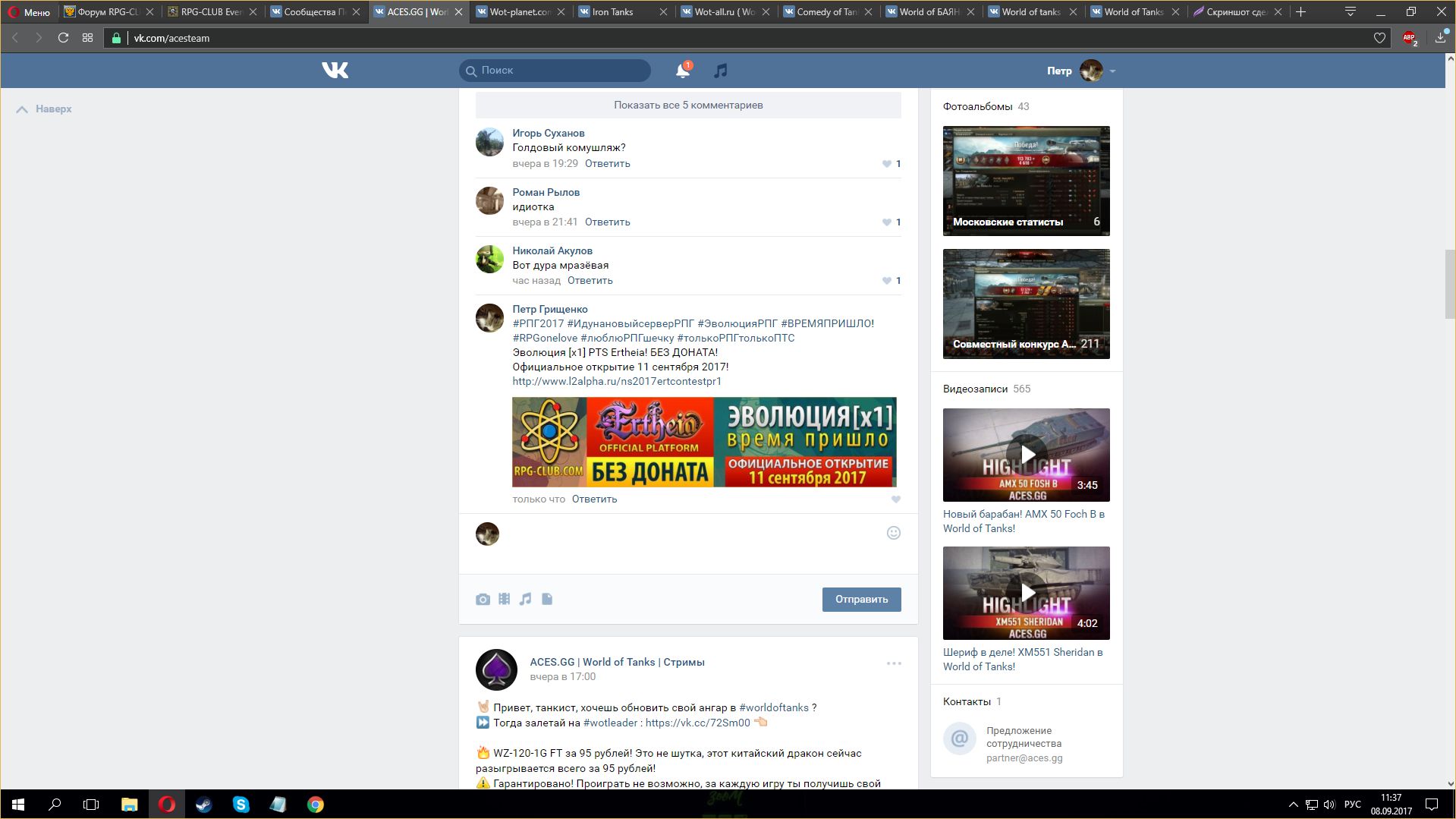Switch to the Форум RPG-CLUB tab
Image resolution: width=1456 pixels, height=819 pixels.
(x=108, y=12)
